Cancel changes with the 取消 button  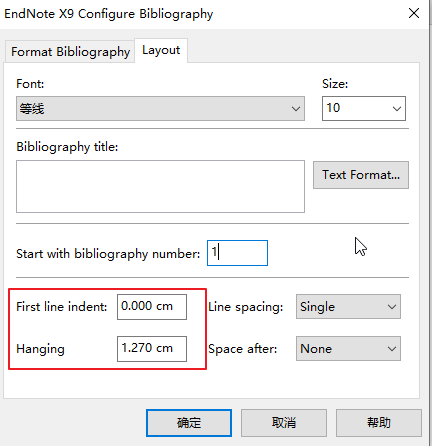(284, 423)
